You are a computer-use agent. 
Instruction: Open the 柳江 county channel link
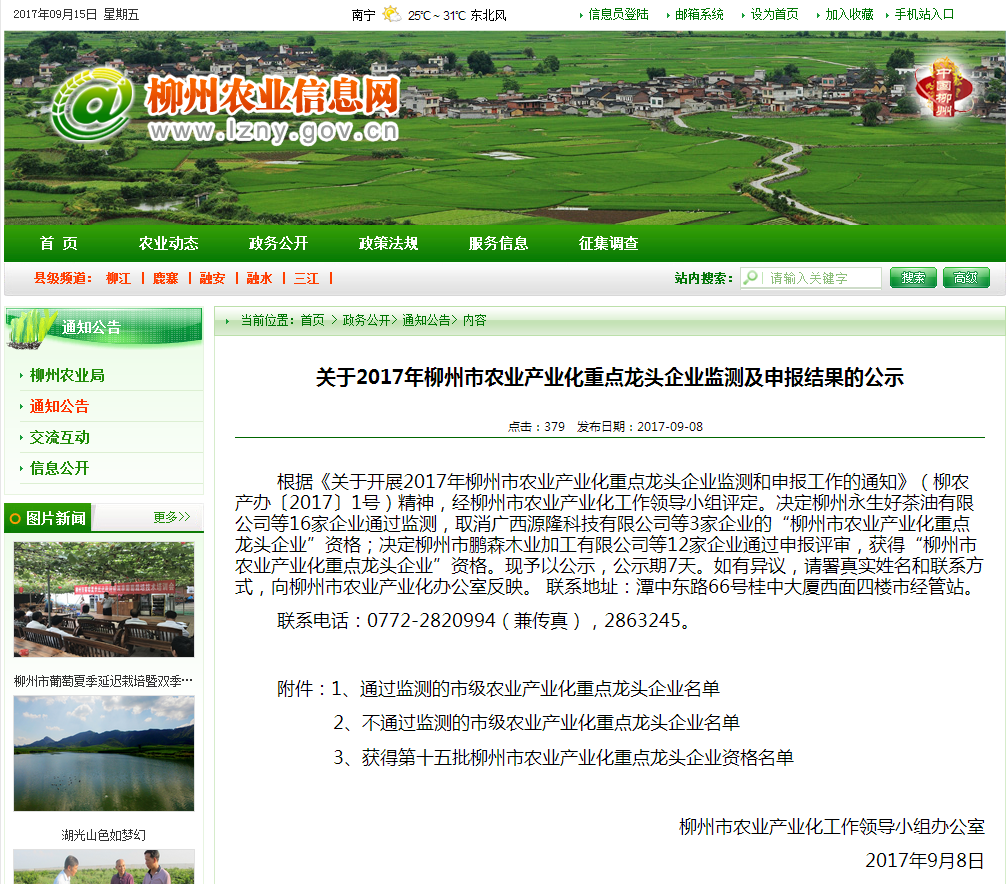coord(118,279)
